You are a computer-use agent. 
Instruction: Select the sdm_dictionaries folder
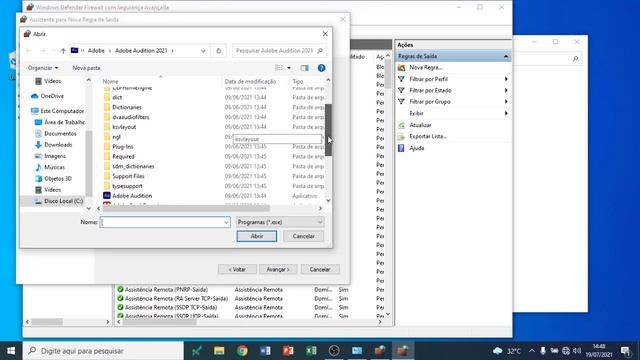133,166
